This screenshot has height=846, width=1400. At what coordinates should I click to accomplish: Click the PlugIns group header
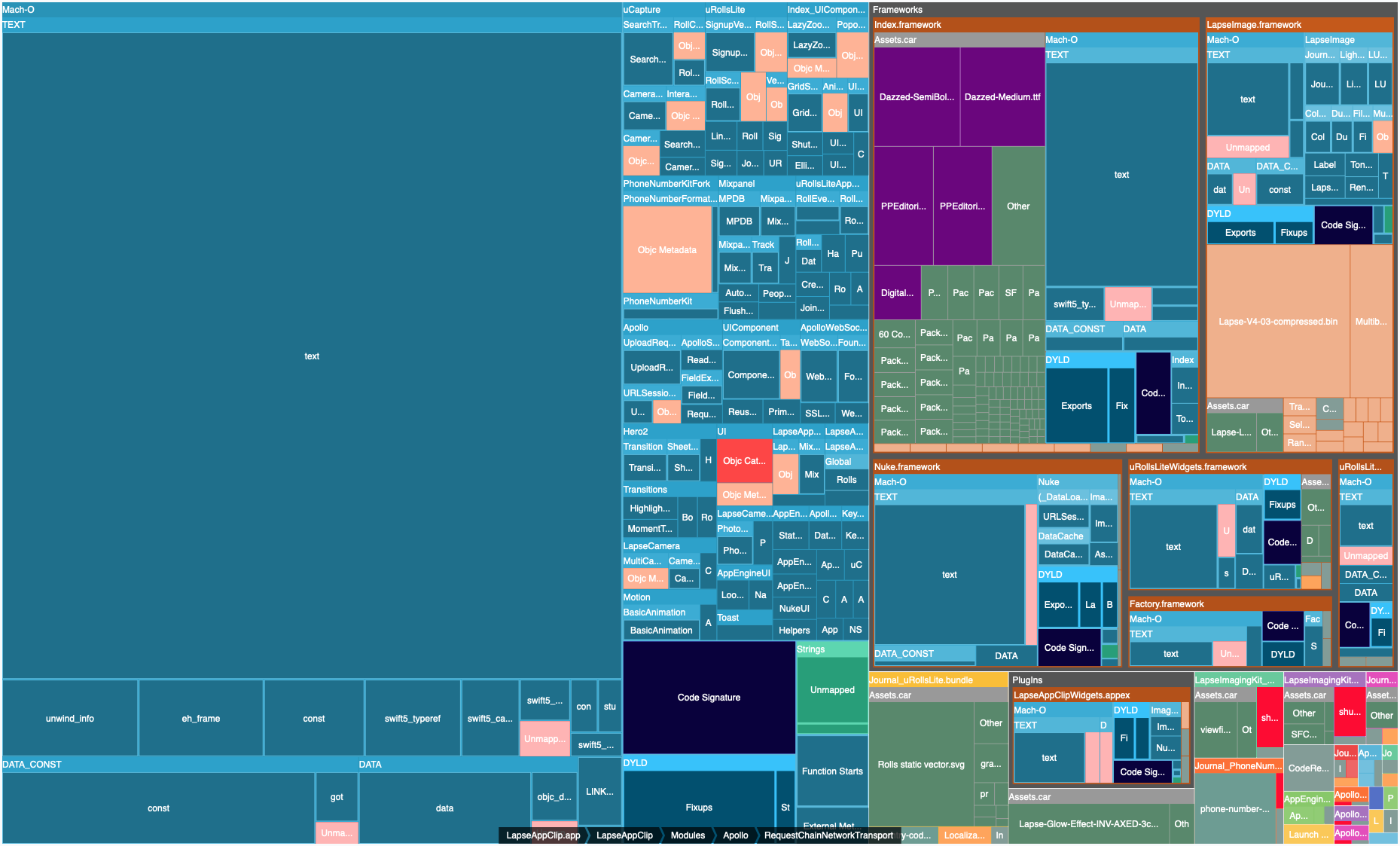coord(1100,680)
